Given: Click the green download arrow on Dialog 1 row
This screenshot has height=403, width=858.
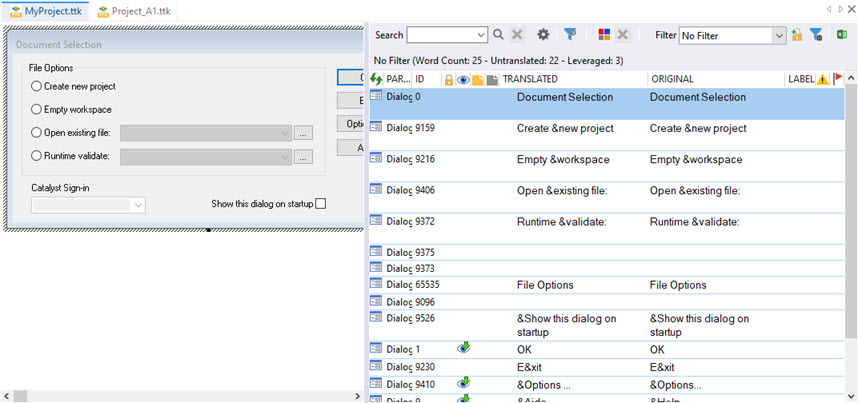Looking at the screenshot, I should click(x=464, y=348).
